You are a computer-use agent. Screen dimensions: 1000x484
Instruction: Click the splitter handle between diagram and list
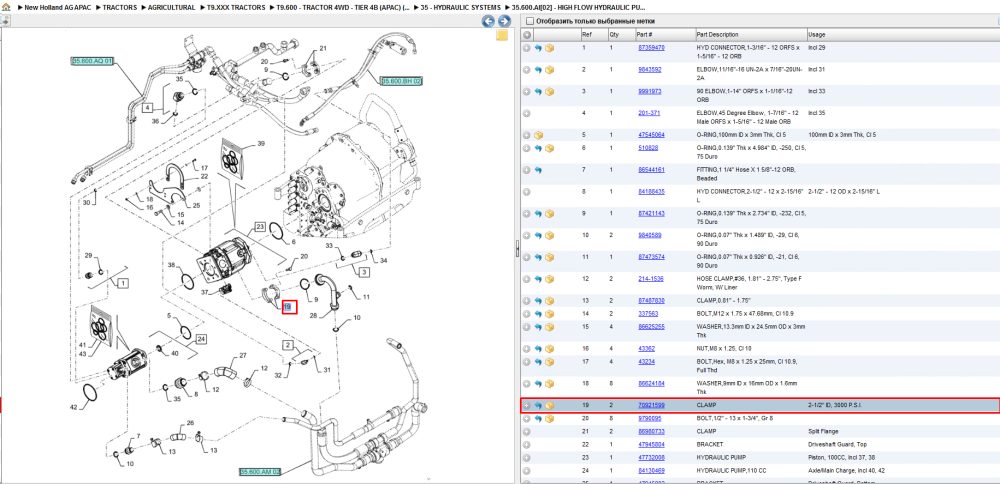click(x=517, y=251)
